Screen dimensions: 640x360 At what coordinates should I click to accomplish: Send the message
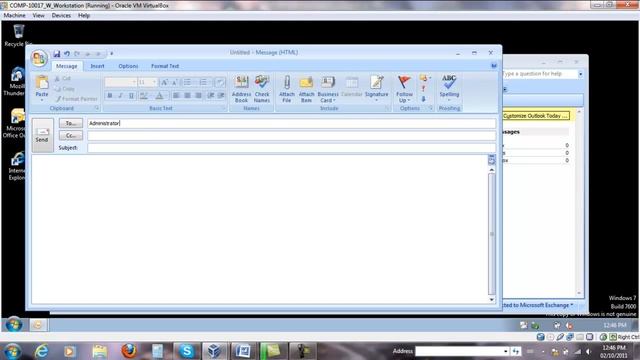(42, 135)
